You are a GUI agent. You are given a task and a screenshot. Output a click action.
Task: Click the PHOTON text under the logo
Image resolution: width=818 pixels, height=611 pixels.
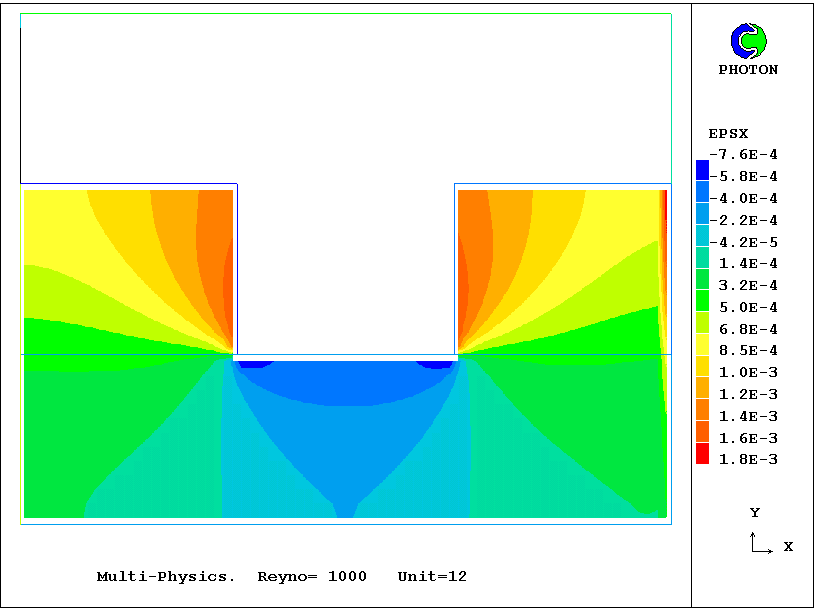[x=748, y=70]
